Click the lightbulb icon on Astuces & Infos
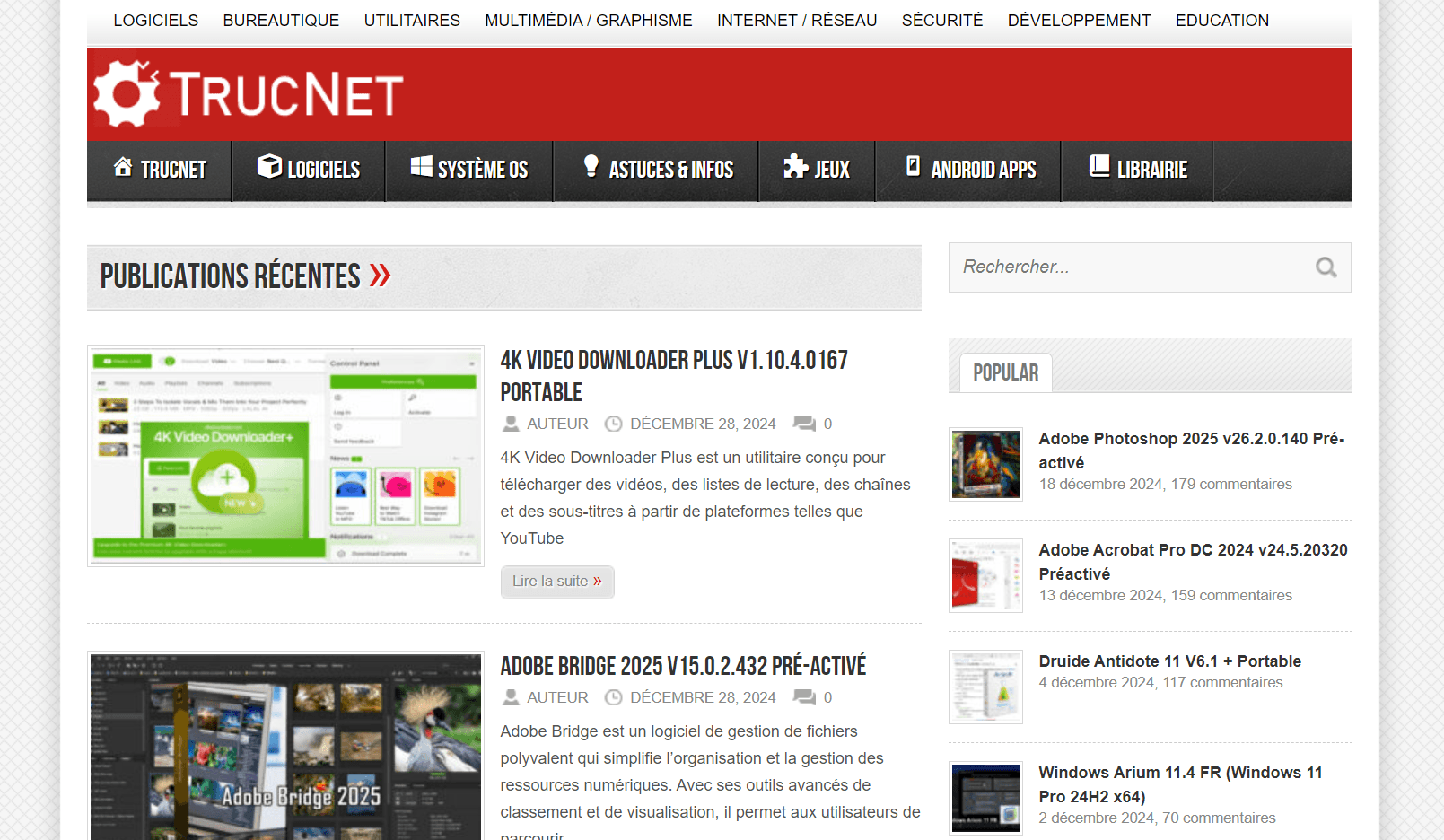1444x840 pixels. (590, 167)
